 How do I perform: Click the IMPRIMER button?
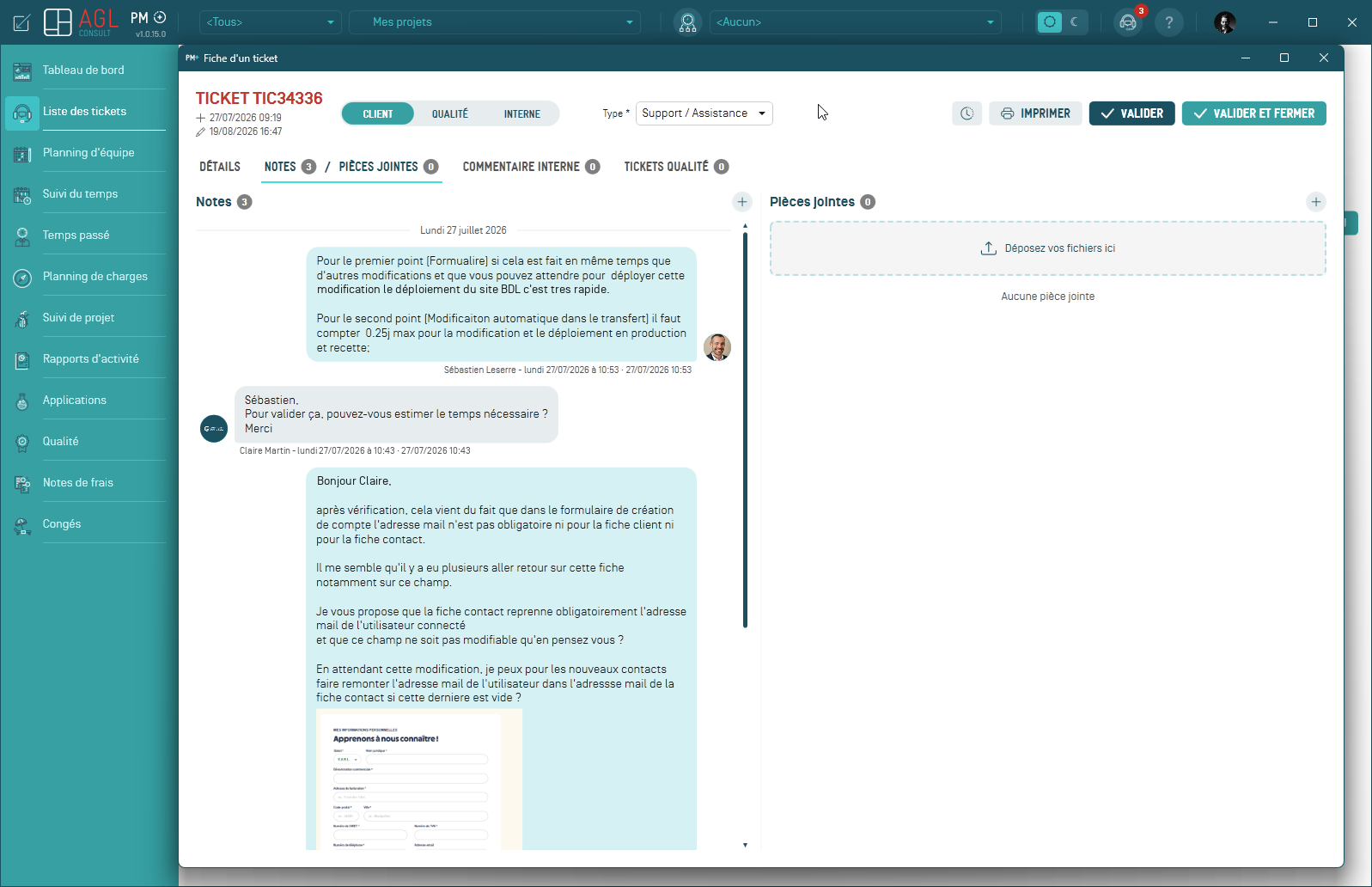coord(1035,113)
